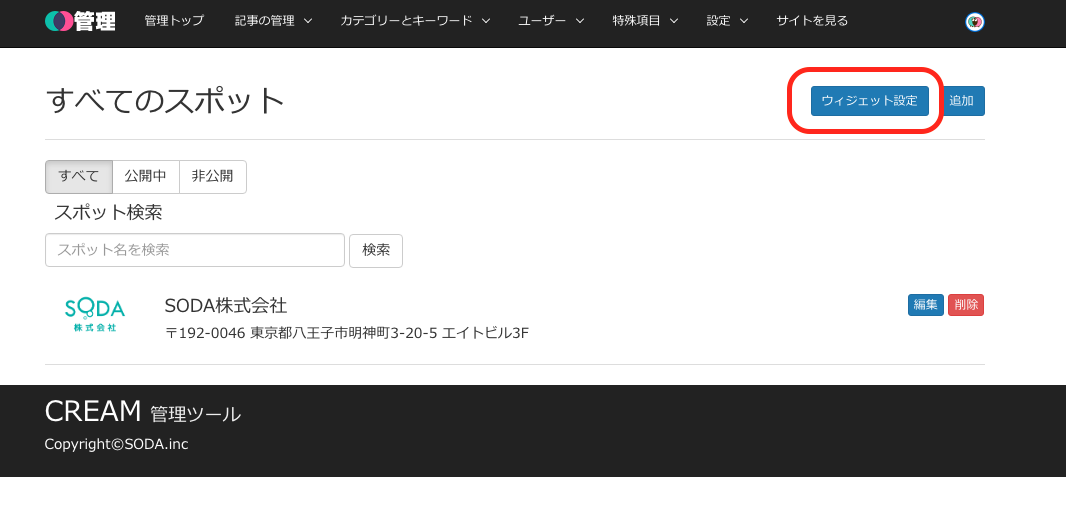The height and width of the screenshot is (532, 1066).
Task: Click the すべてのスポット page heading
Action: [x=165, y=101]
